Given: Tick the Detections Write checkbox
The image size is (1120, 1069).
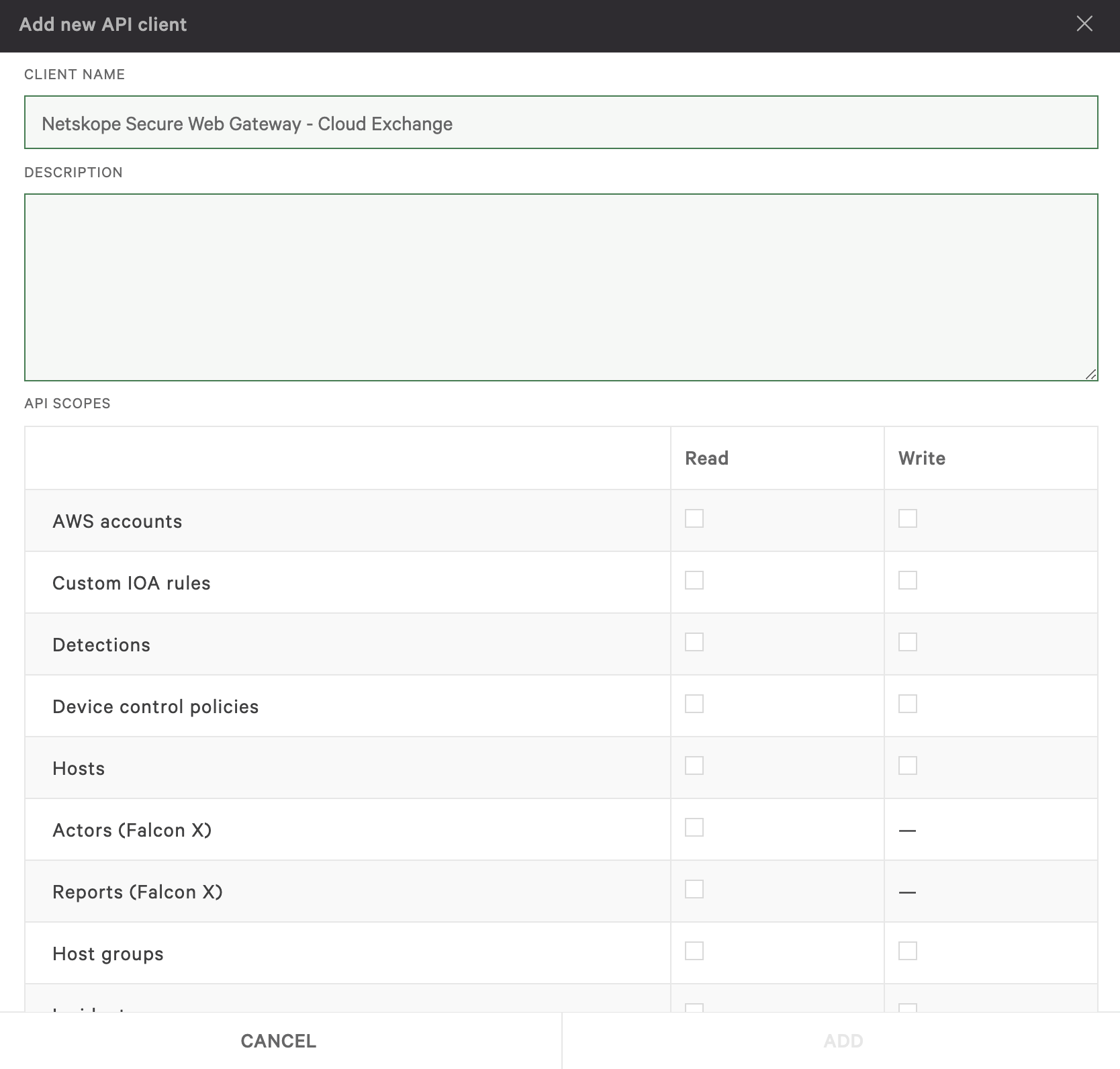Looking at the screenshot, I should tap(907, 642).
